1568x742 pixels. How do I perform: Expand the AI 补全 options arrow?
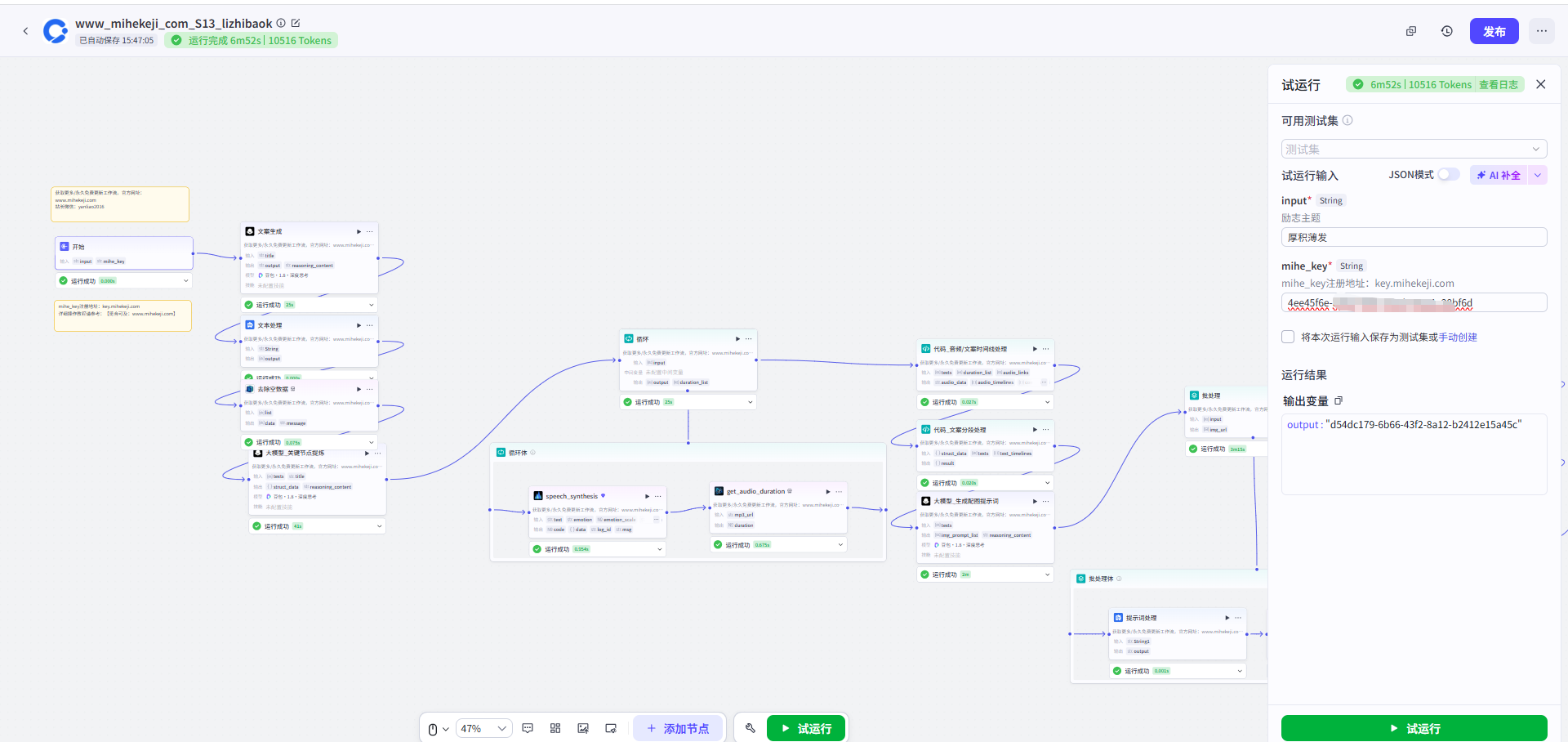click(1538, 175)
